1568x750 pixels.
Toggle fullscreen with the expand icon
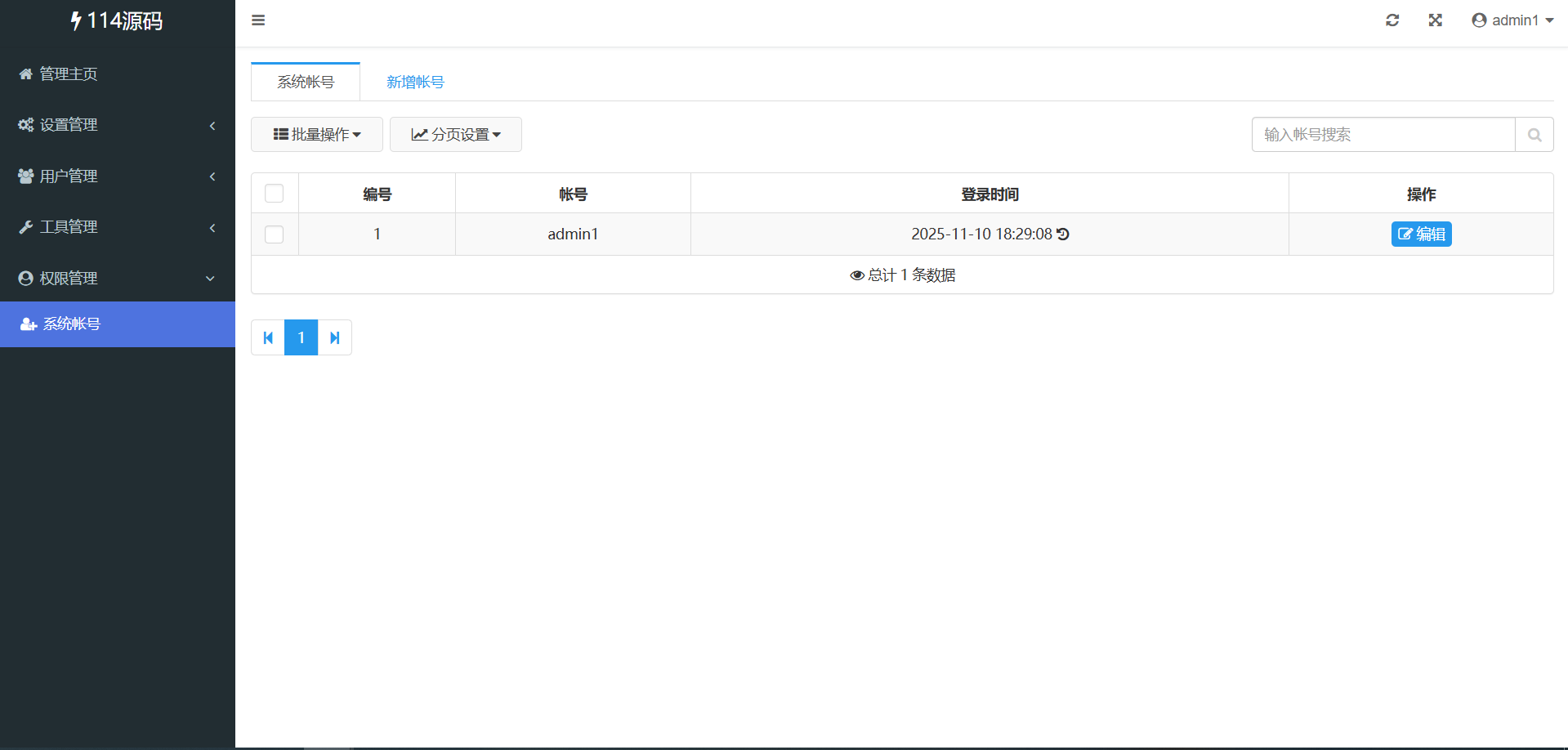(1435, 20)
